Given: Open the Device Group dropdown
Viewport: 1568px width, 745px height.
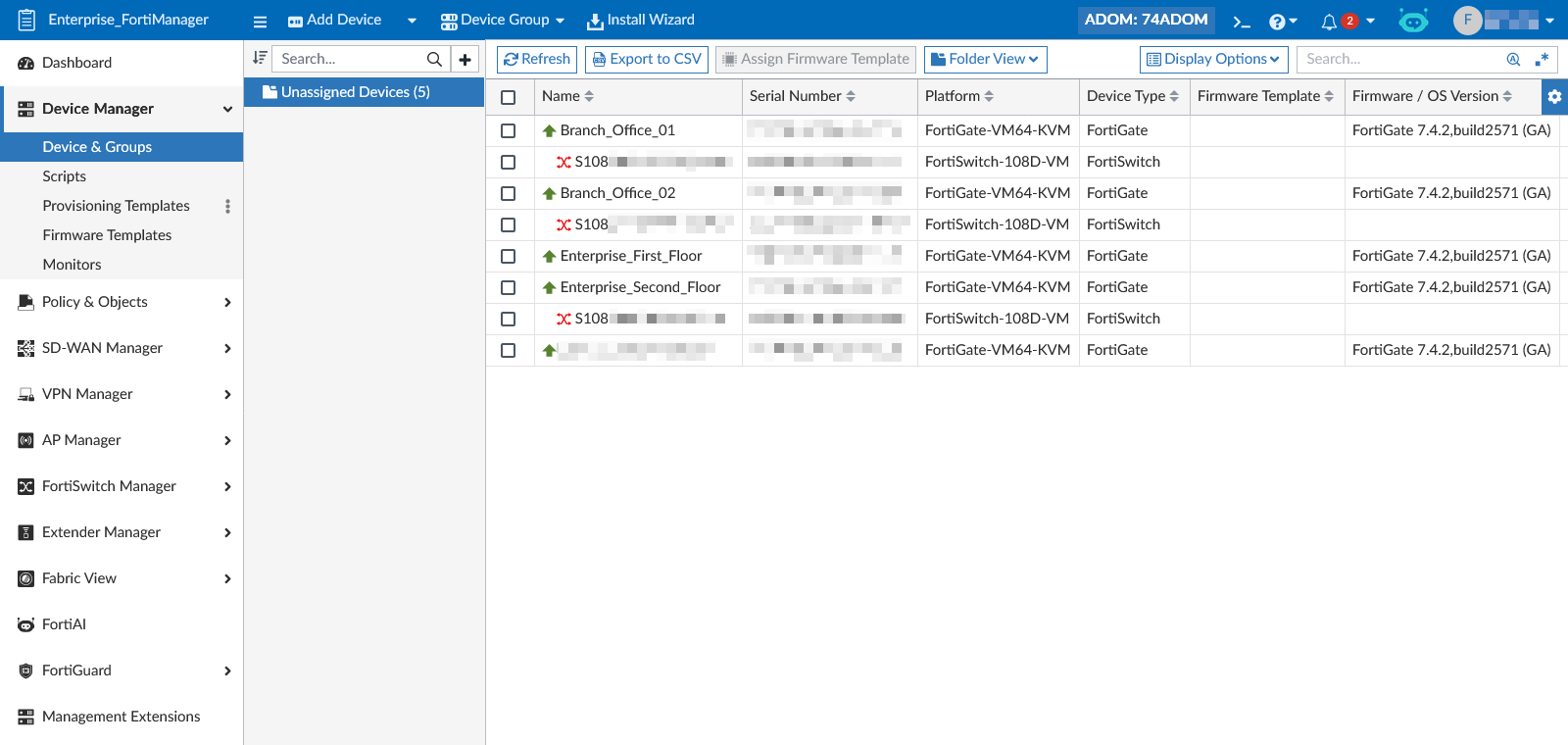Looking at the screenshot, I should [x=503, y=20].
